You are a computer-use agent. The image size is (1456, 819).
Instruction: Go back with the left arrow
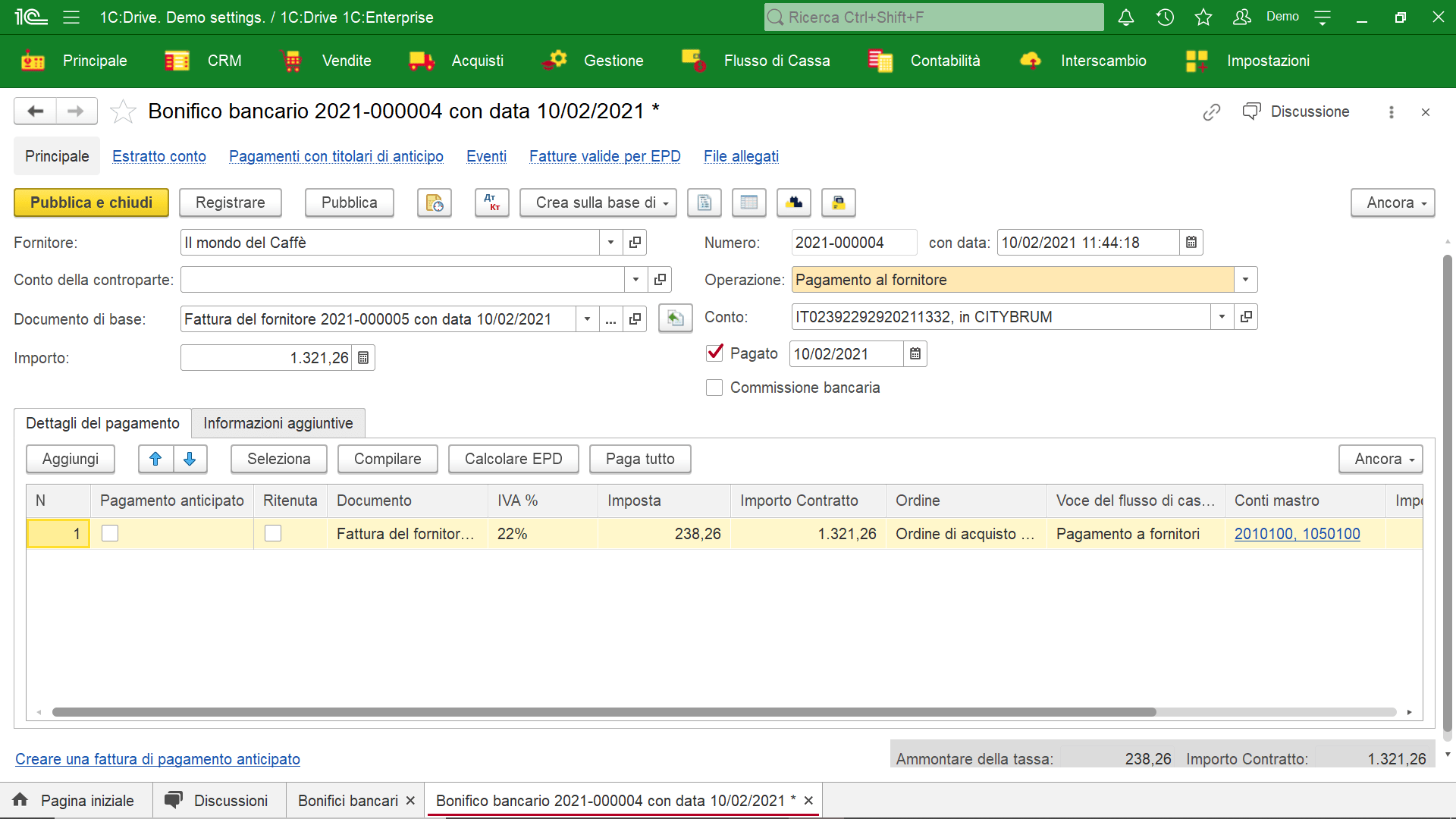pos(35,111)
